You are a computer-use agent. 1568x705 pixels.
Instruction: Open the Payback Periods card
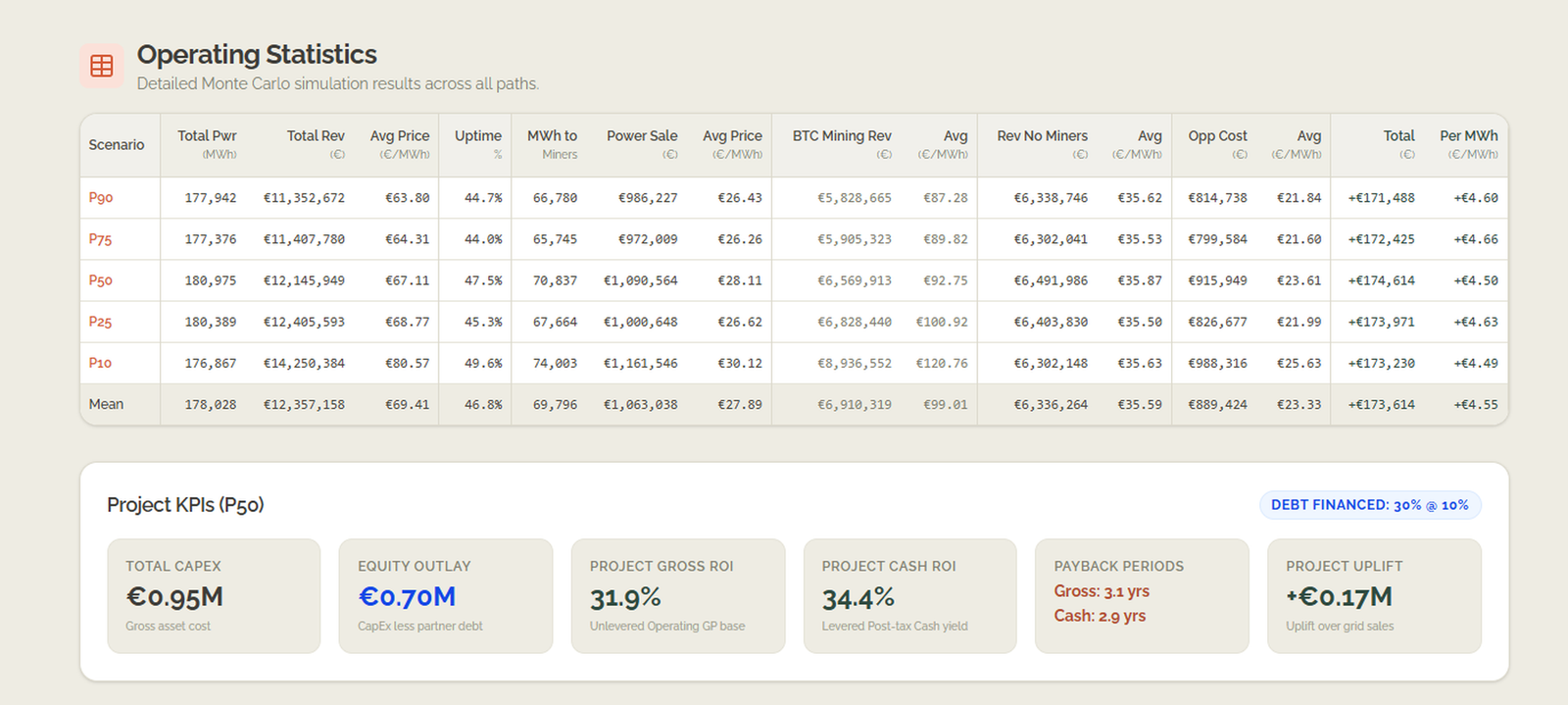(x=1143, y=596)
